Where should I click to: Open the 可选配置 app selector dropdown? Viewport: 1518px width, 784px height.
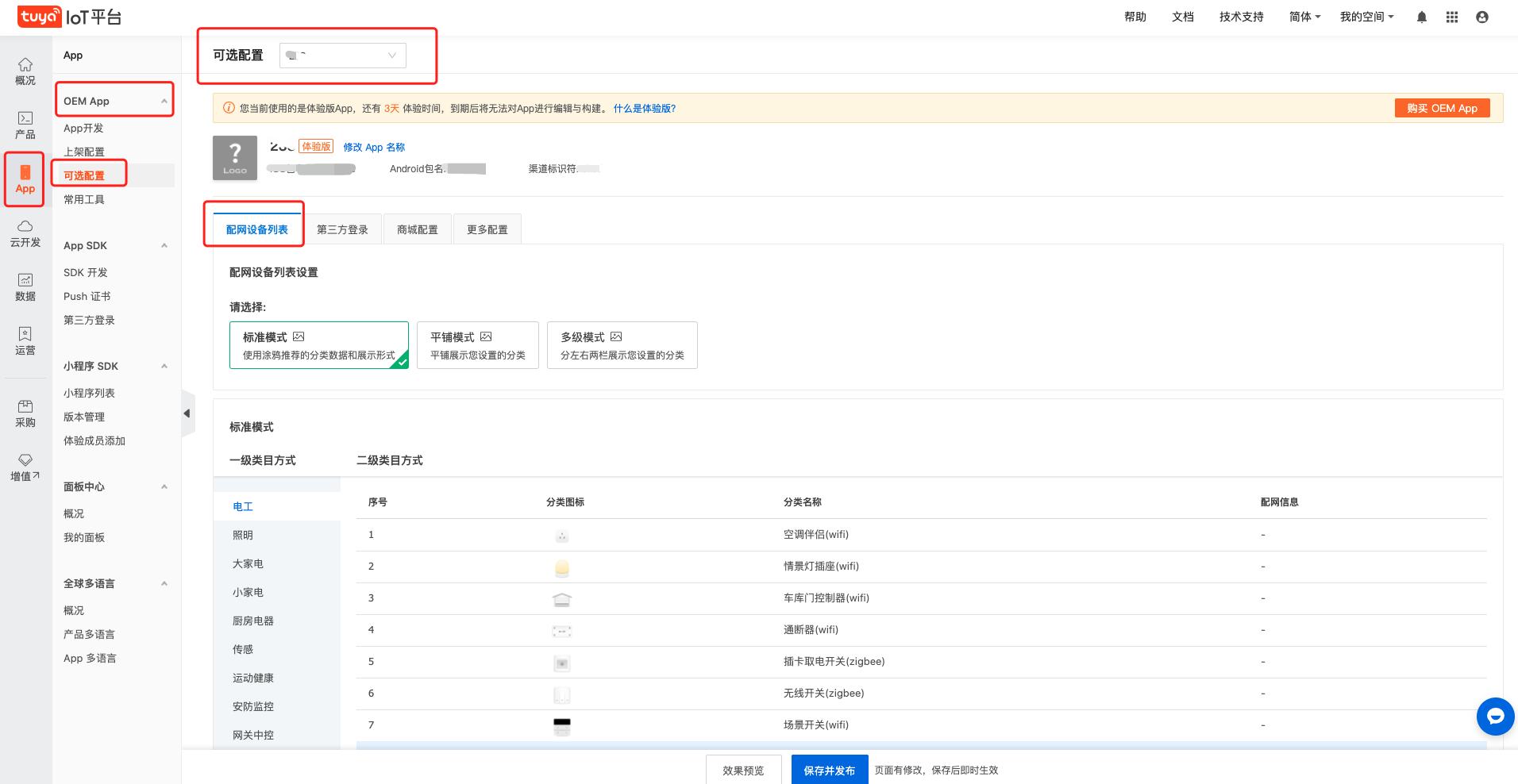pyautogui.click(x=342, y=56)
